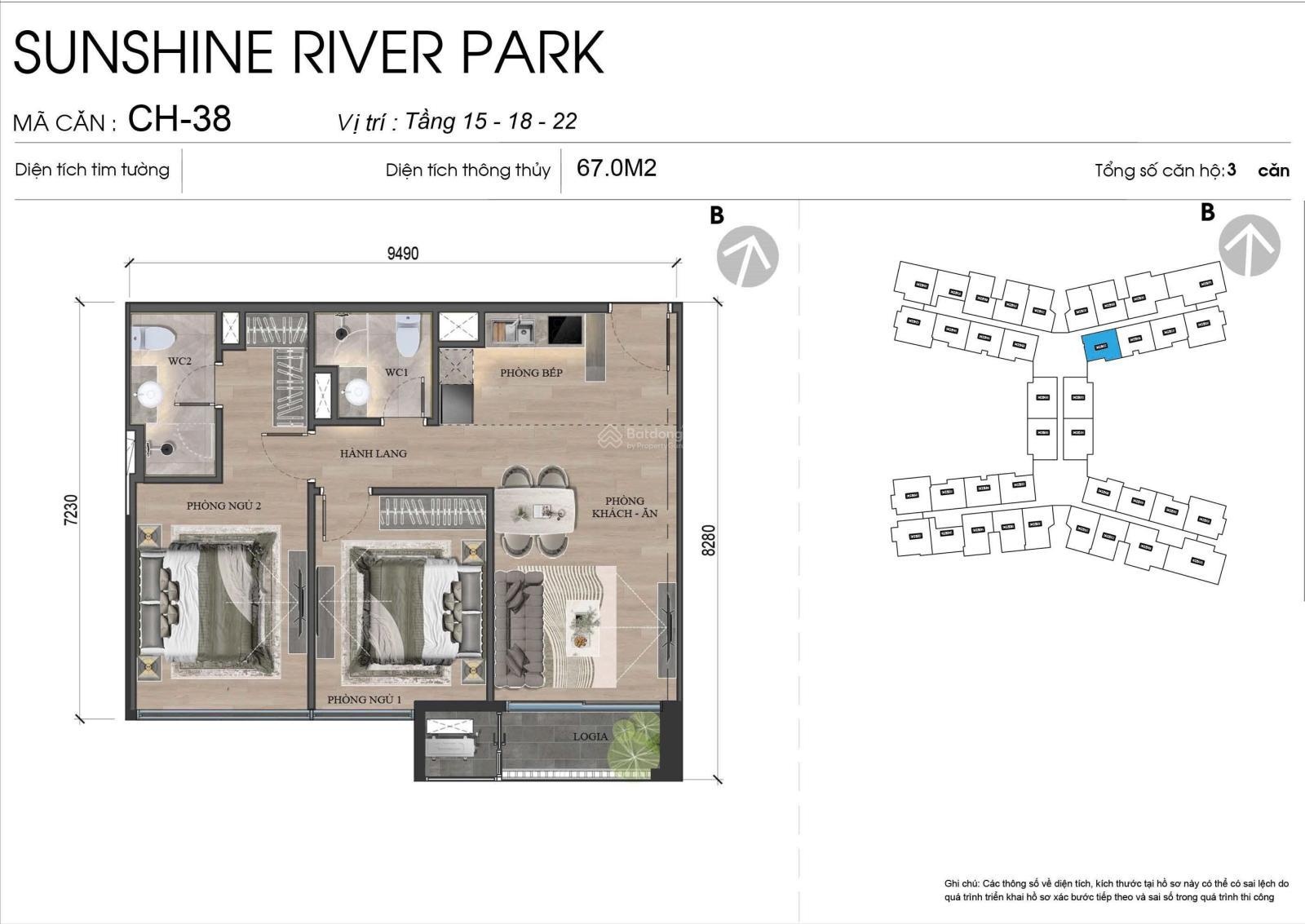Viewport: 1305px width, 924px height.
Task: Click the unit code CH-38
Action: [x=179, y=119]
